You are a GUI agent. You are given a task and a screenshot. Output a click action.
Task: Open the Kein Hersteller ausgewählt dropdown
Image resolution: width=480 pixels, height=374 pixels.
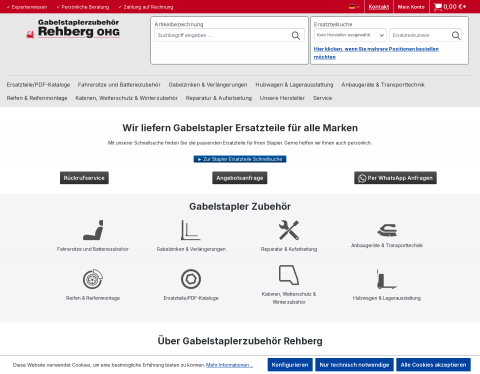pyautogui.click(x=350, y=35)
